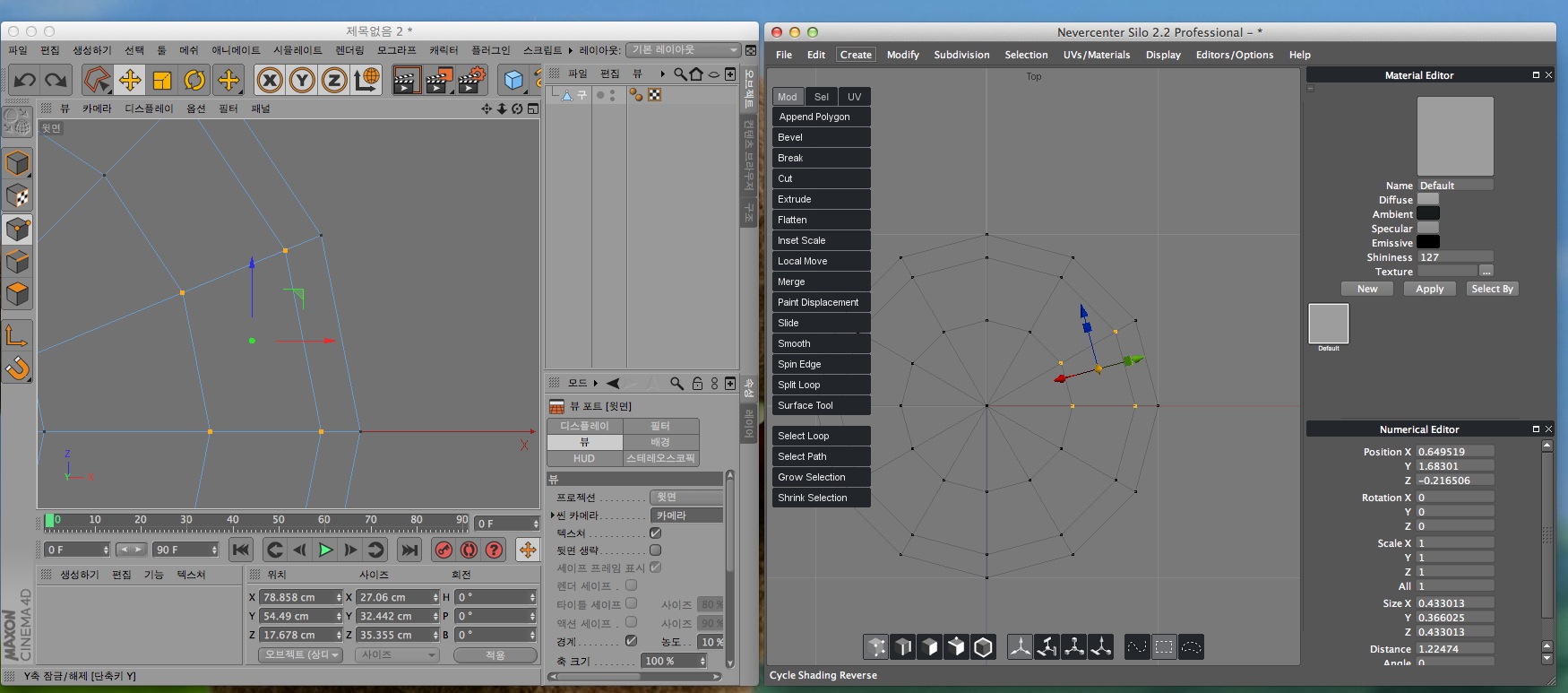Select the Default material thumbnail in Silo
Screen dimensions: 1568x693
point(1329,324)
